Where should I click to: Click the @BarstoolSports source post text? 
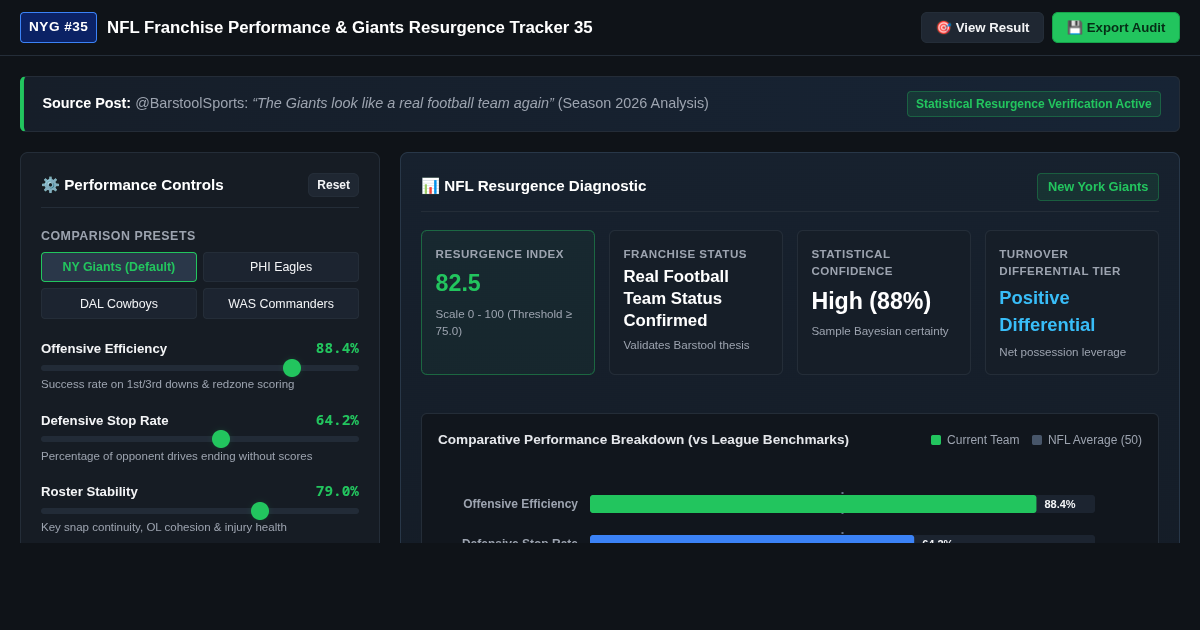(375, 103)
